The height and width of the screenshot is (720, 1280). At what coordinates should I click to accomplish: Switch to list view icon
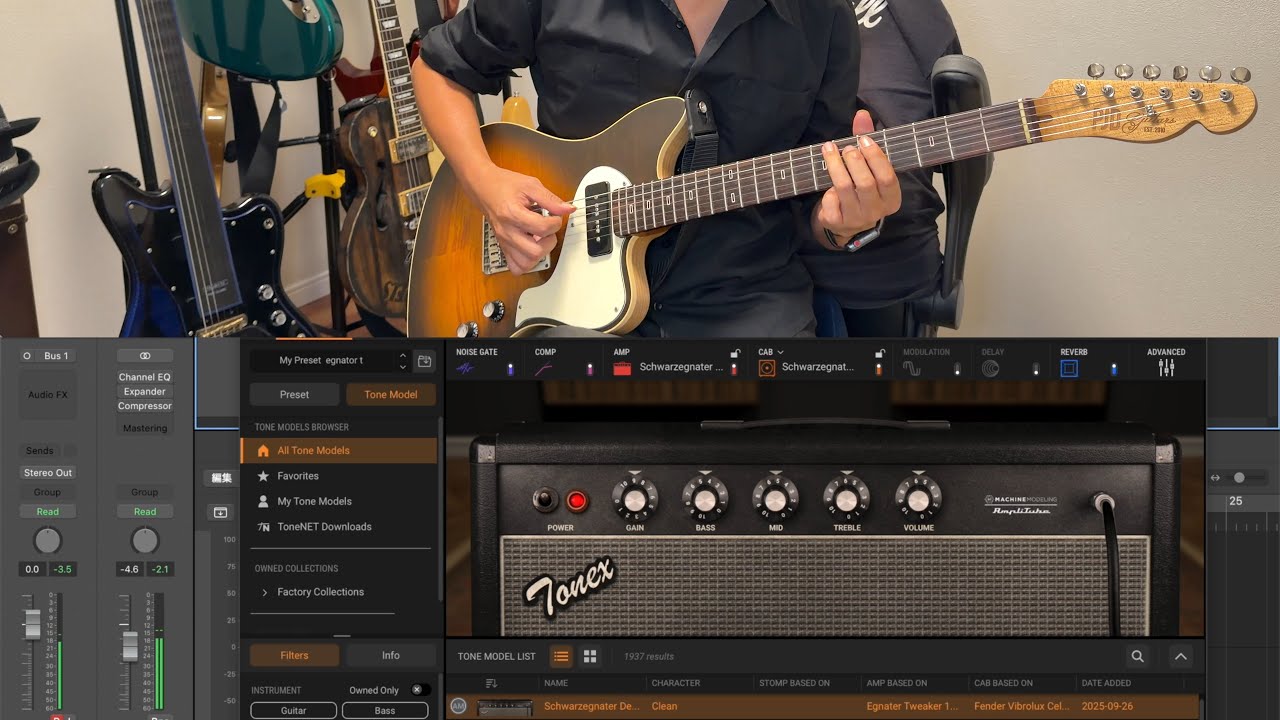pos(561,656)
